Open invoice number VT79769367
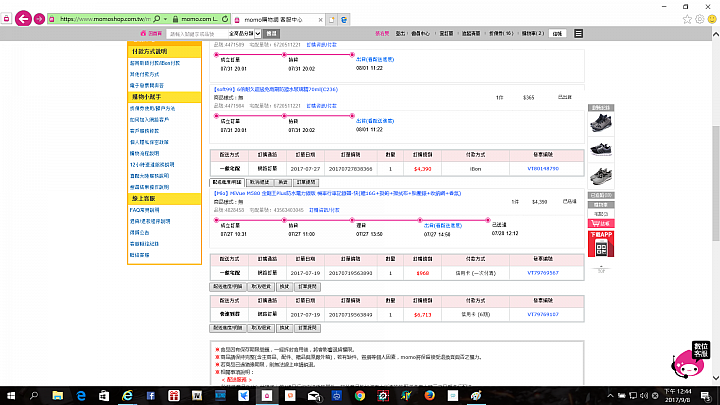 543,273
